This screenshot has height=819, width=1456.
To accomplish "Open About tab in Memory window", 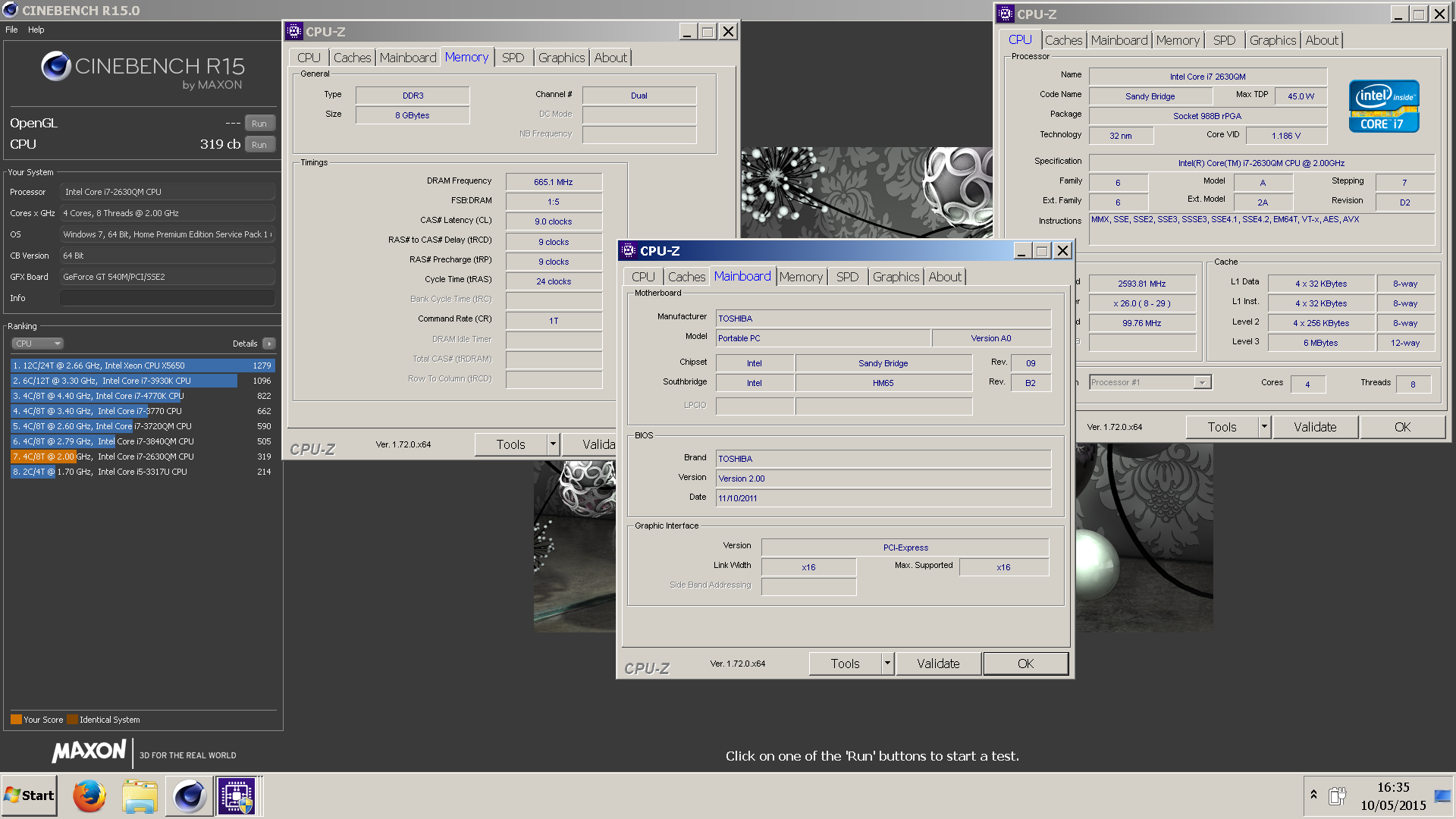I will point(610,58).
